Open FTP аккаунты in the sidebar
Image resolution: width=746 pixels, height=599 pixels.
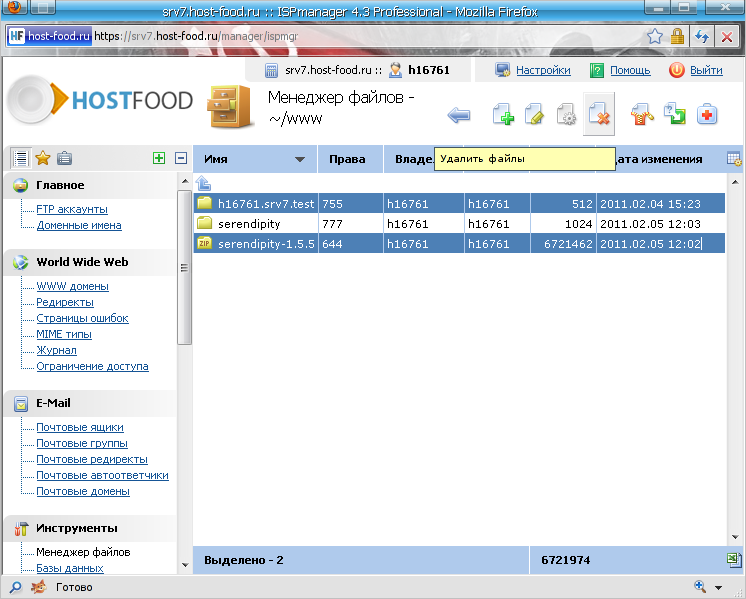pyautogui.click(x=72, y=209)
